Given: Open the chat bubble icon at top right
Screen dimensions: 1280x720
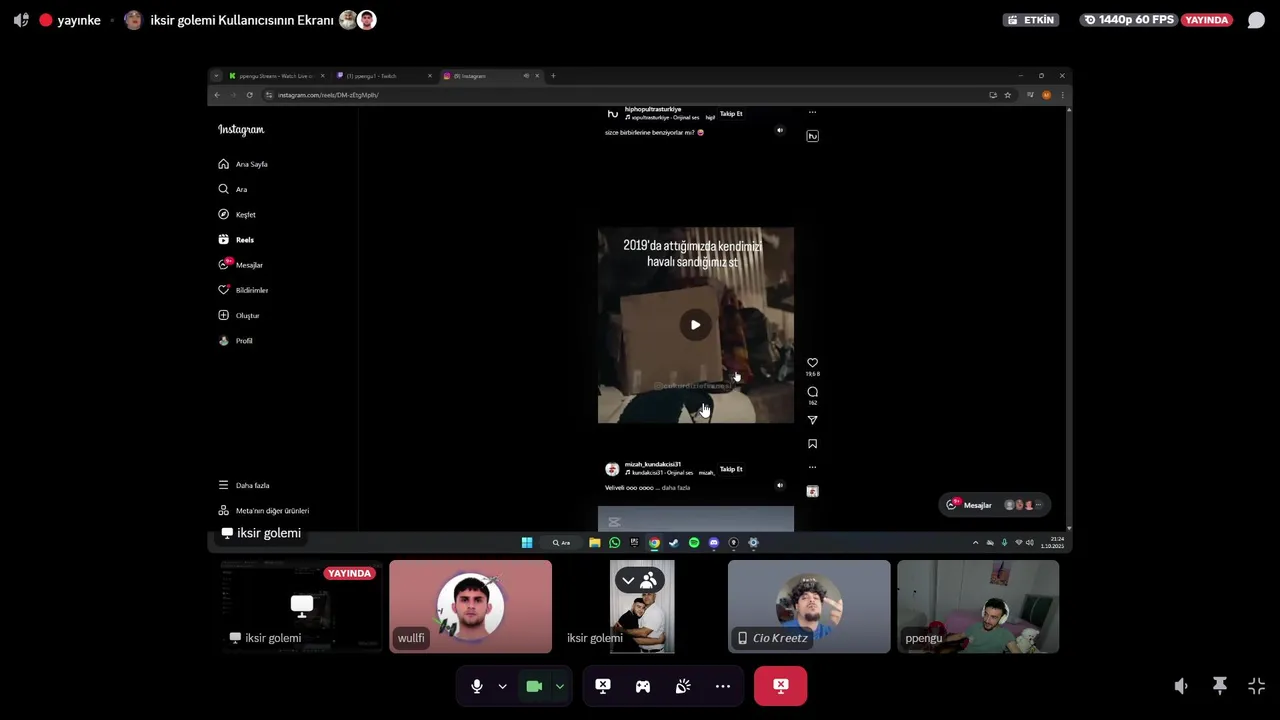Looking at the screenshot, I should point(1256,20).
